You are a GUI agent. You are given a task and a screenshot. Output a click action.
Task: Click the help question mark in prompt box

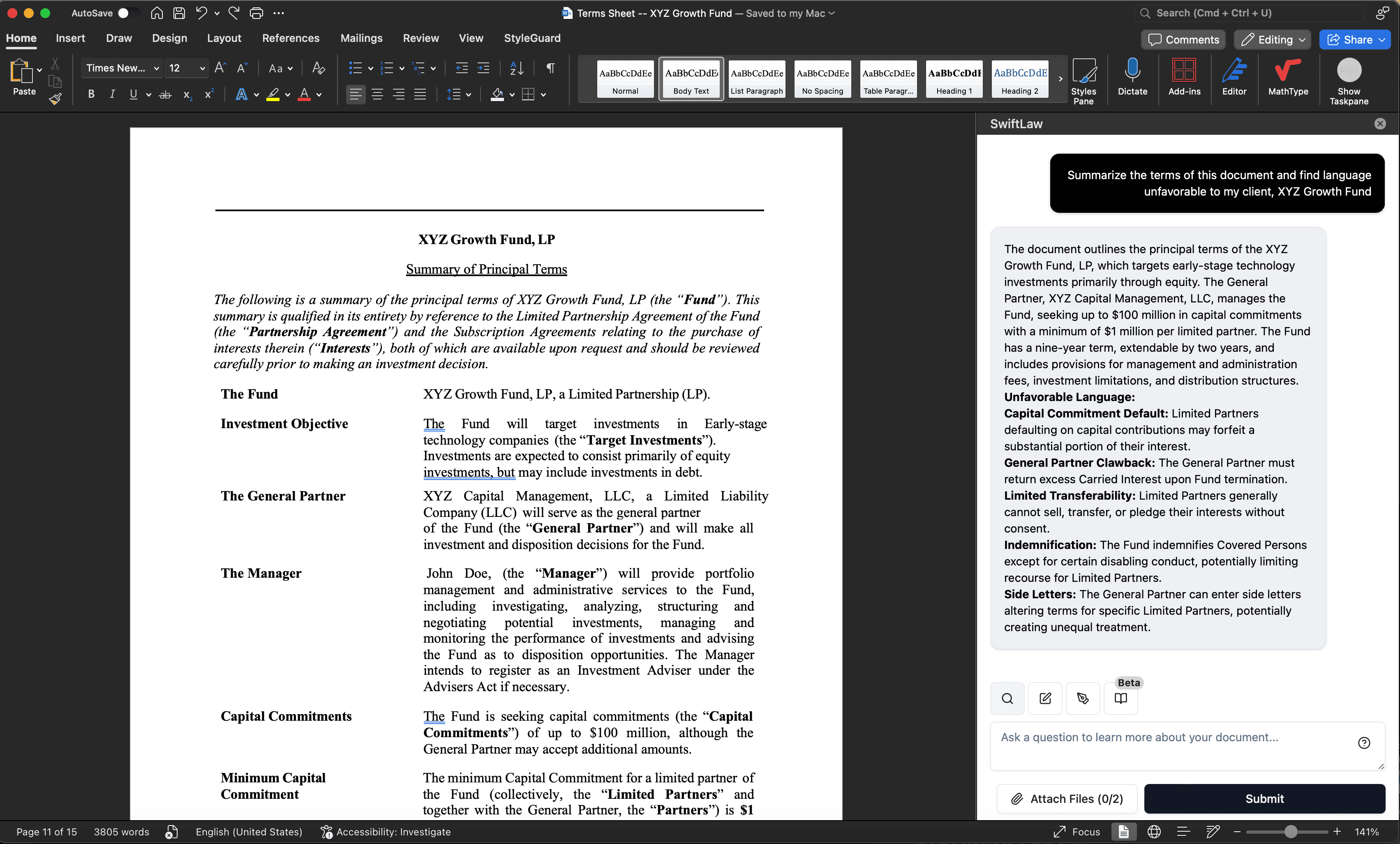coord(1364,743)
